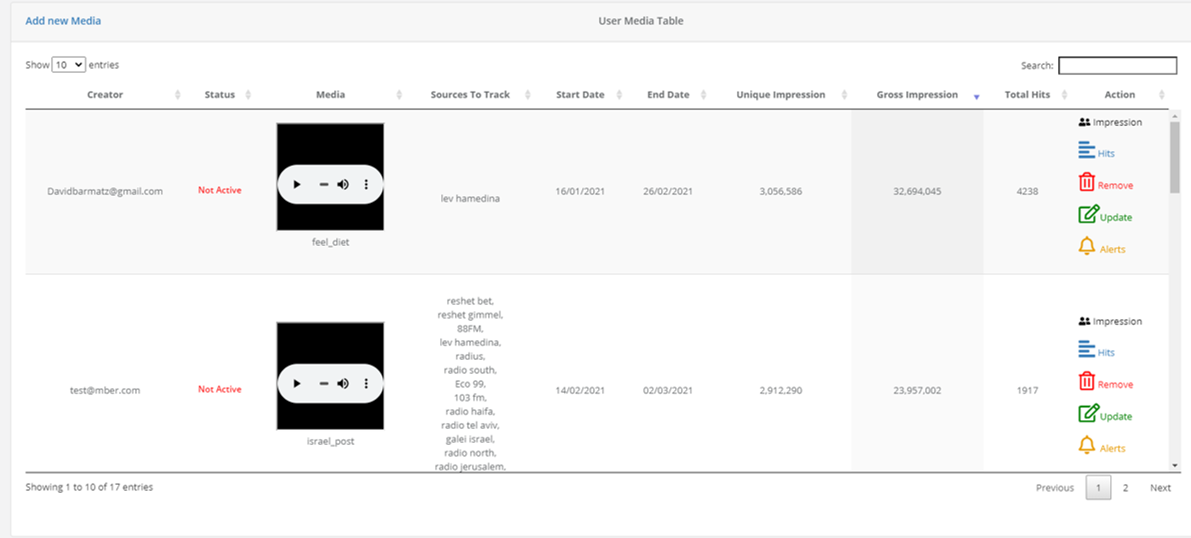Seek within israel_post audio progress bar

click(x=323, y=384)
